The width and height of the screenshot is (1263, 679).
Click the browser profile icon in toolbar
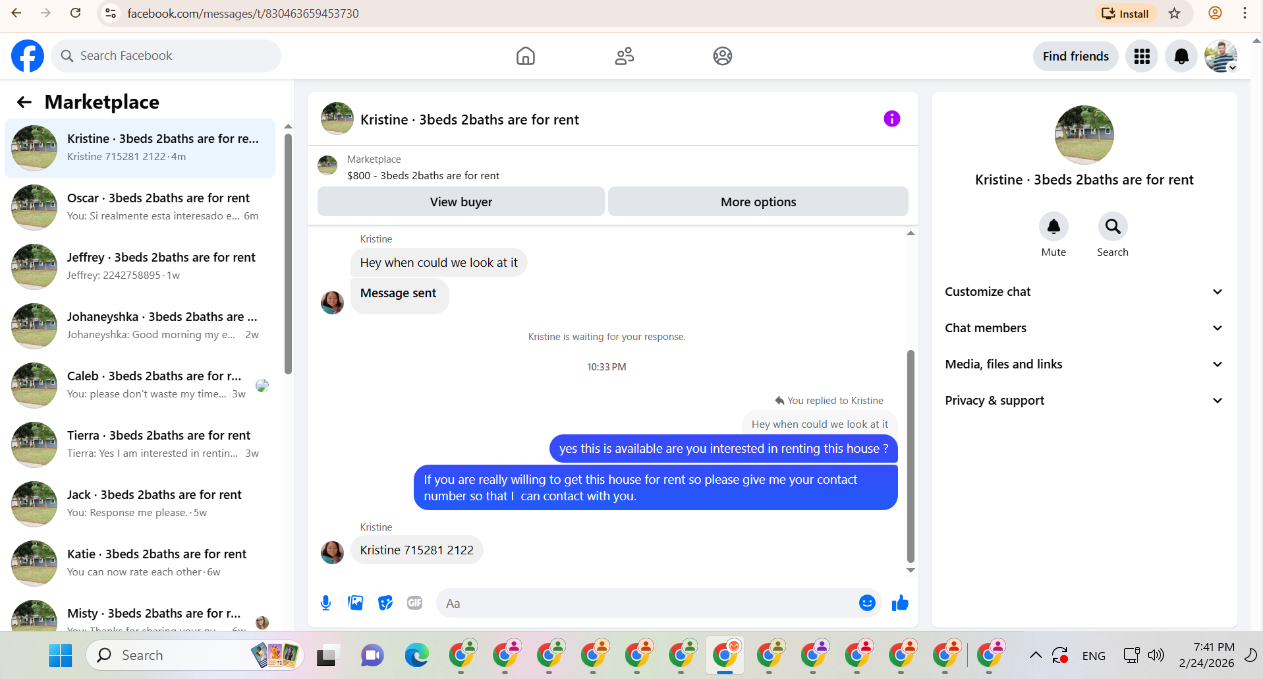click(x=1215, y=13)
